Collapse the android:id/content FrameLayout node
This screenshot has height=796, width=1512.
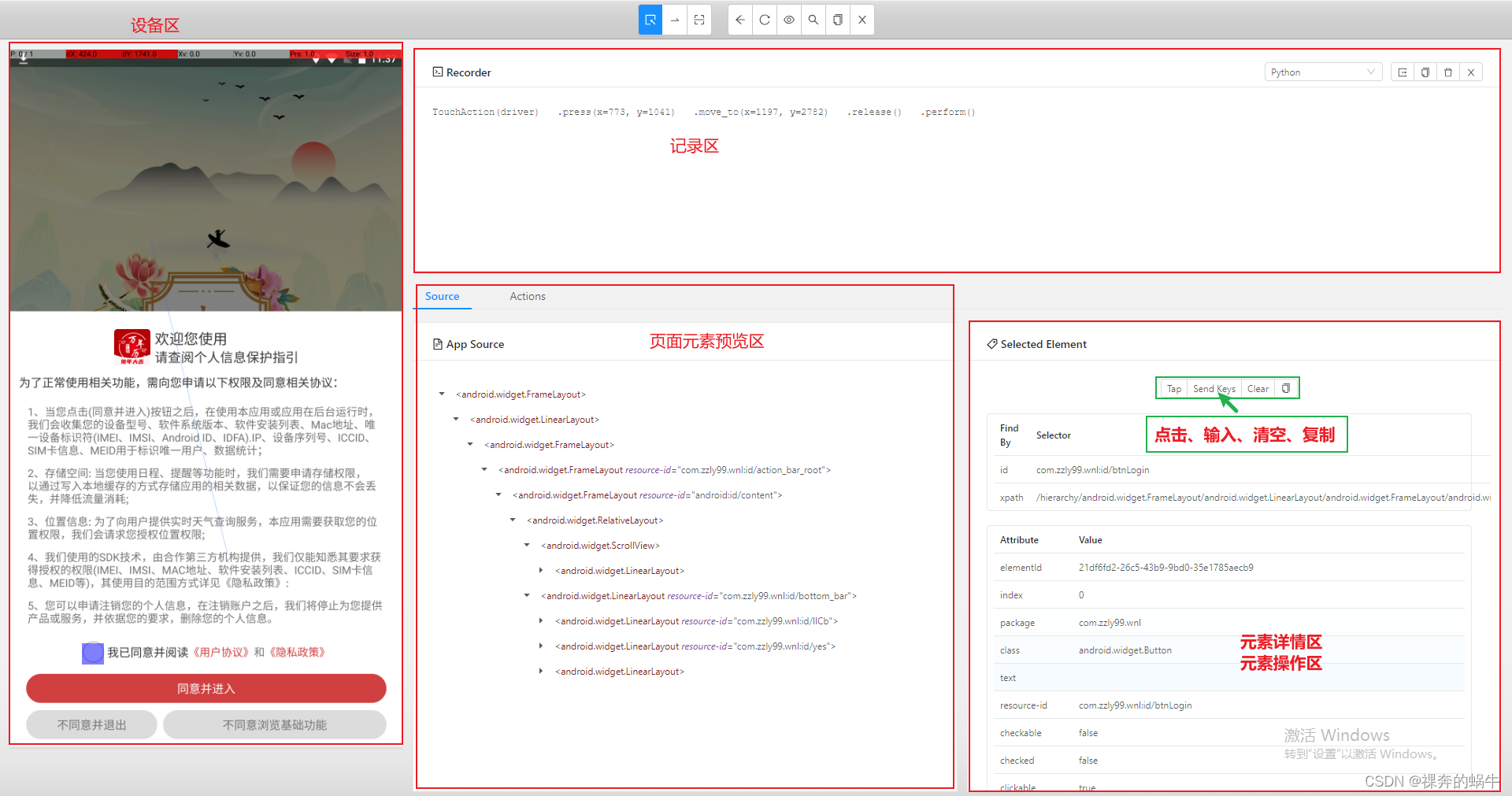pyautogui.click(x=498, y=494)
